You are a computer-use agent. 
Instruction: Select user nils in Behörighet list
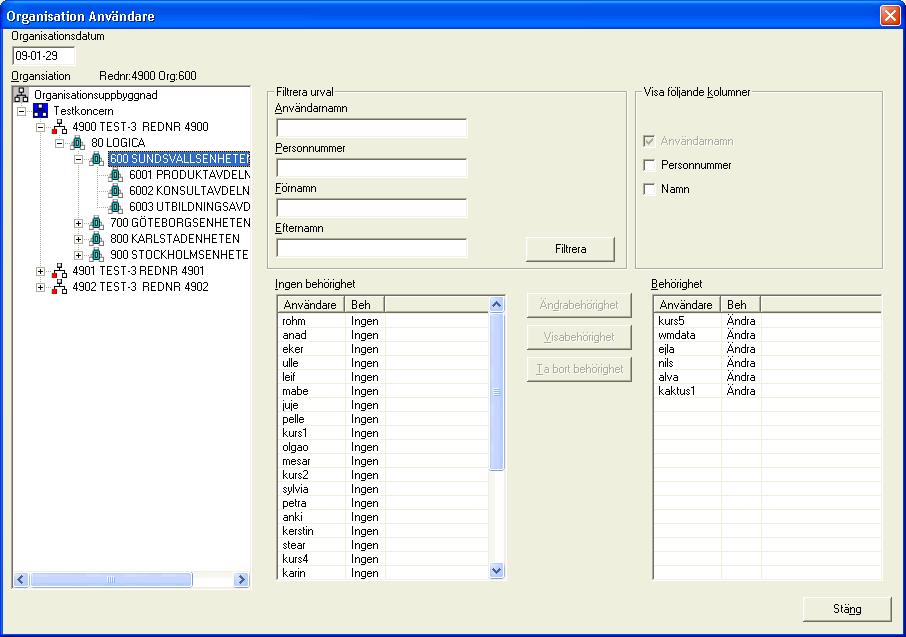tap(666, 363)
